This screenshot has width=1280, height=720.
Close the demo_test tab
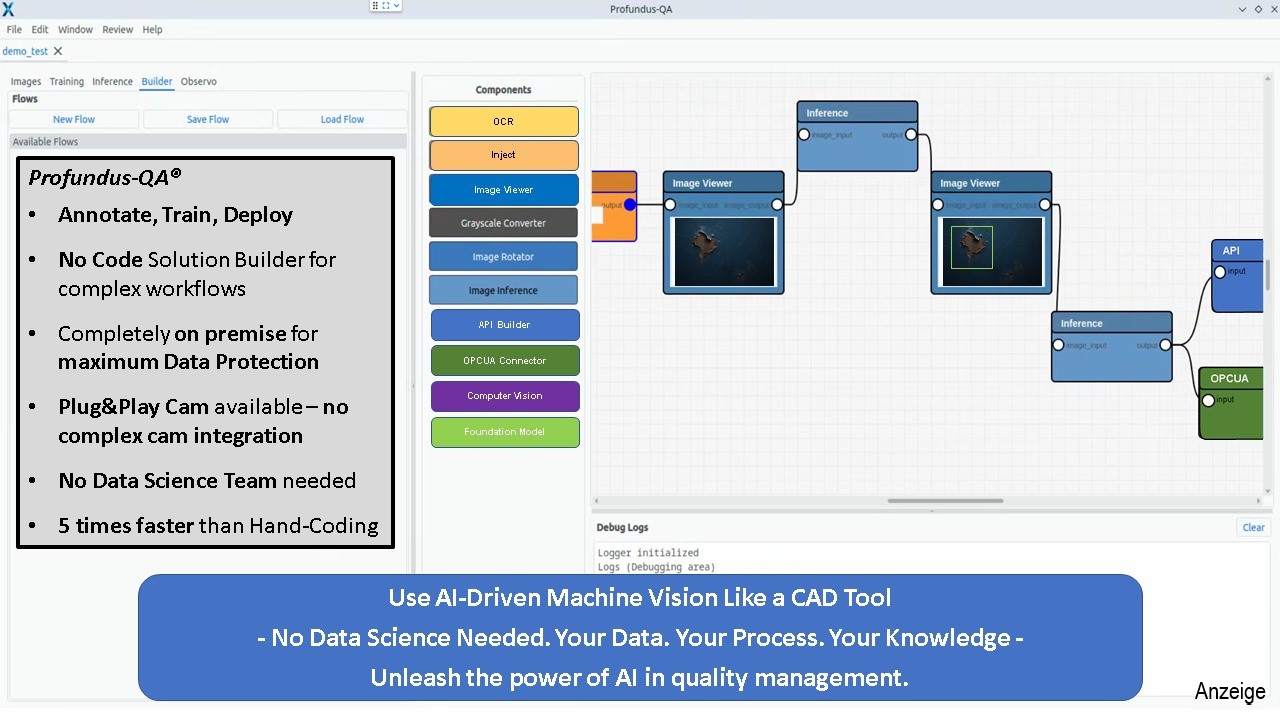(58, 51)
